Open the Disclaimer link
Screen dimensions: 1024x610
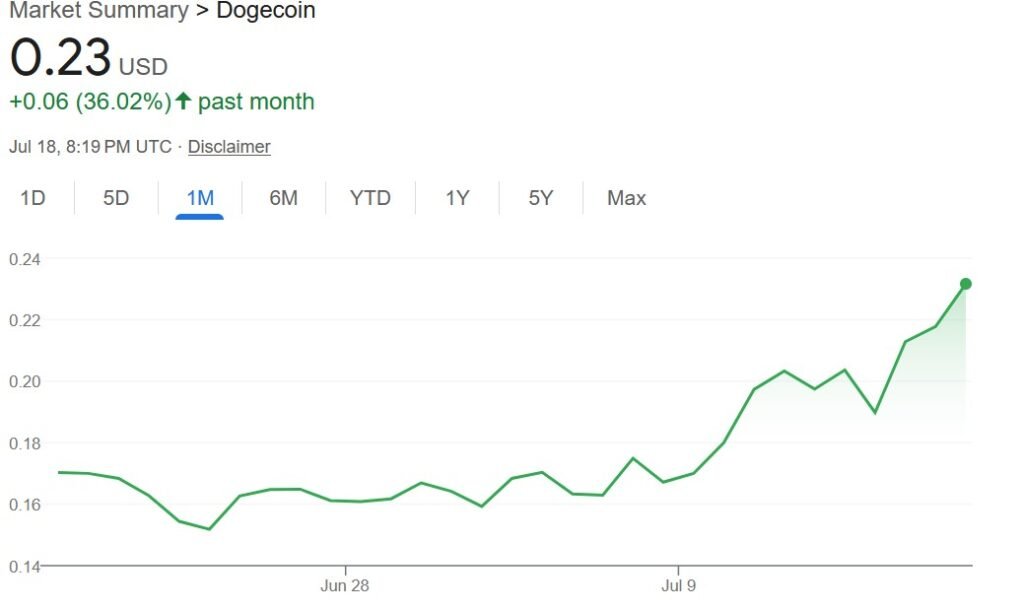pos(229,146)
